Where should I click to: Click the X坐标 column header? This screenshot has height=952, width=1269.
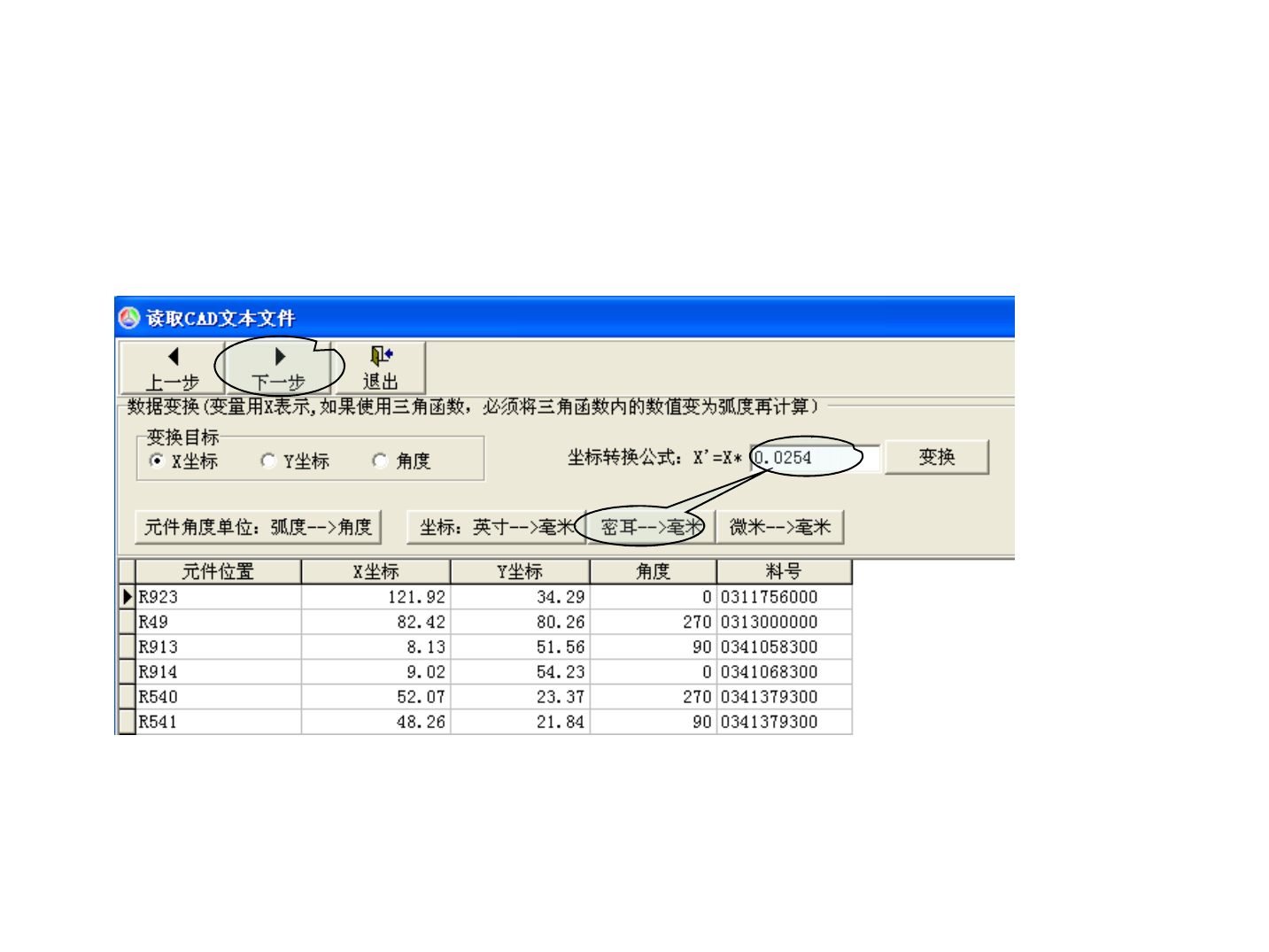point(375,572)
